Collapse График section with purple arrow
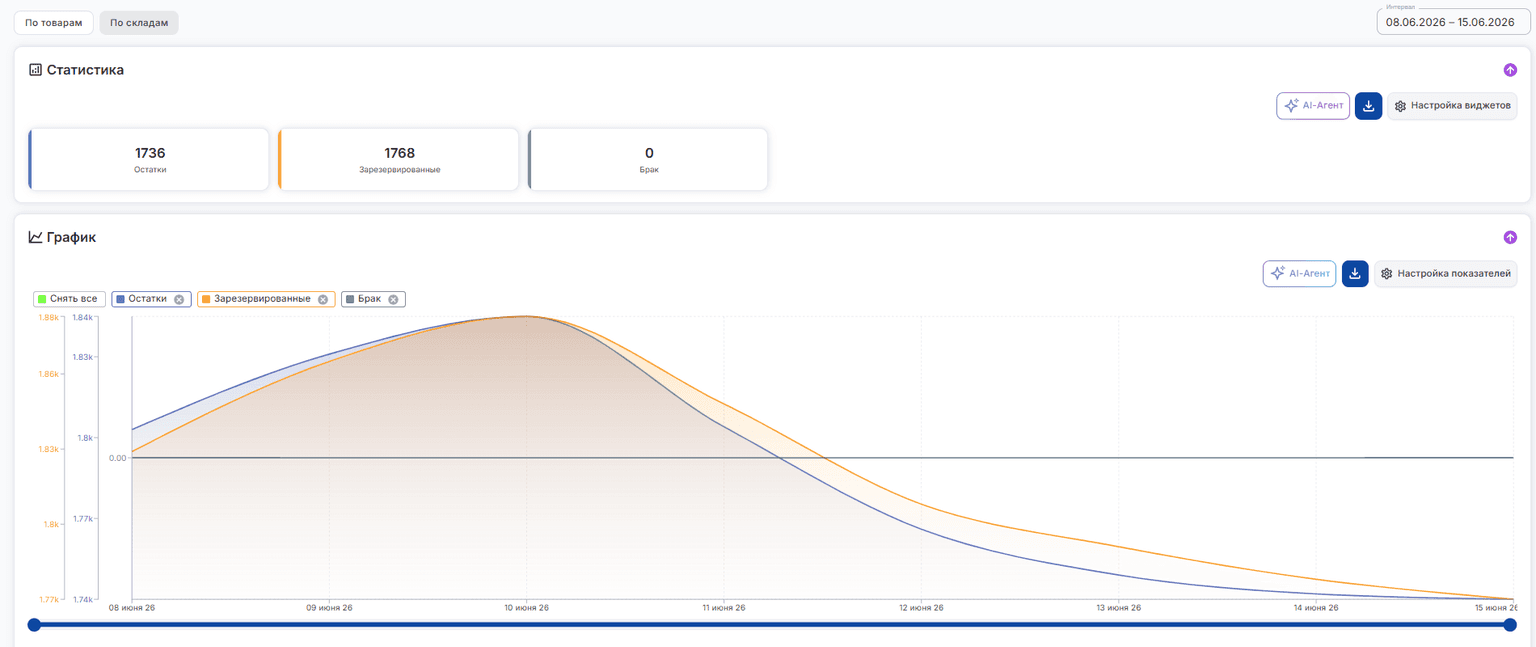The width and height of the screenshot is (1536, 647). point(1510,238)
